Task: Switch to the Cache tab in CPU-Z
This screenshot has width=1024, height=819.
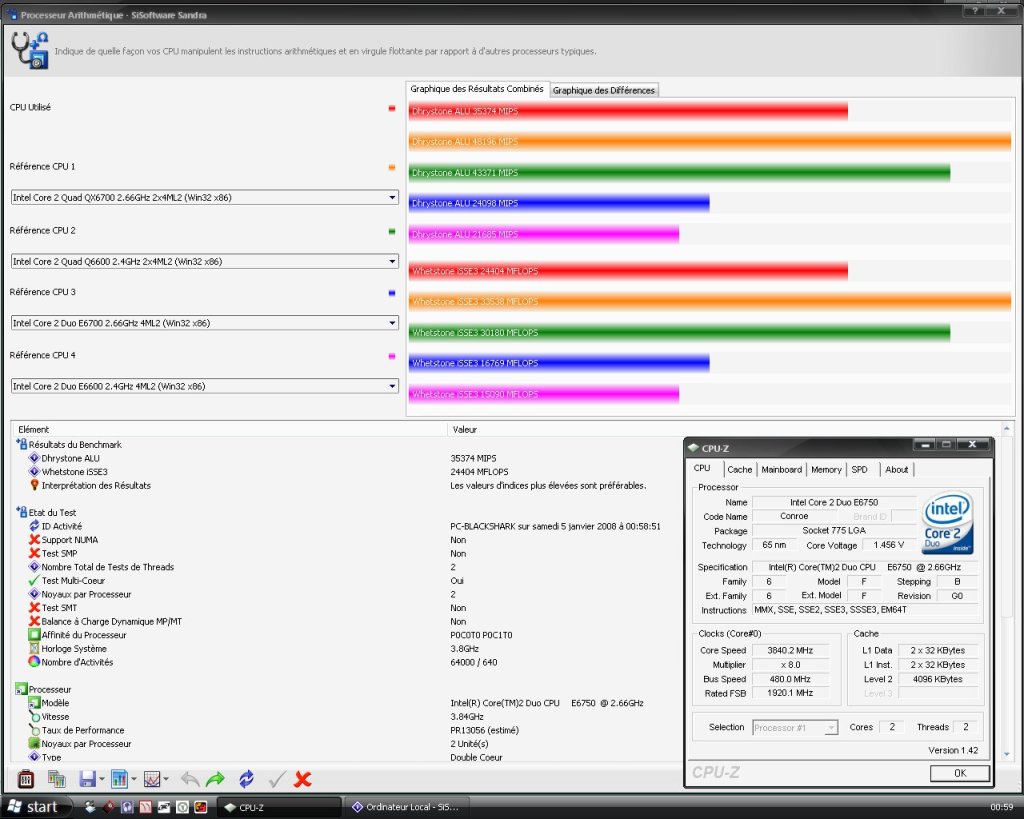Action: 740,470
